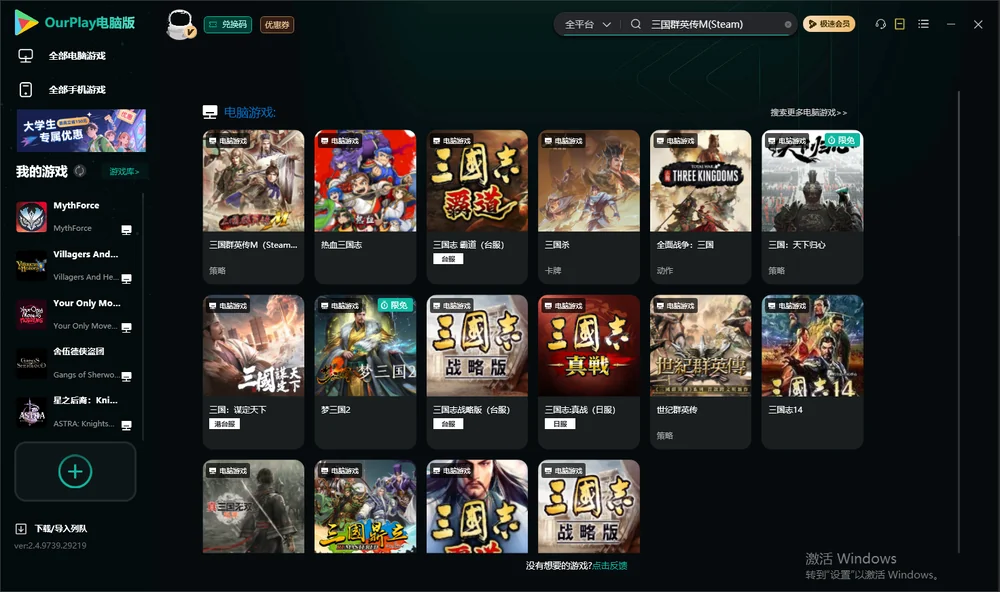Click the add game plus icon

pyautogui.click(x=75, y=471)
